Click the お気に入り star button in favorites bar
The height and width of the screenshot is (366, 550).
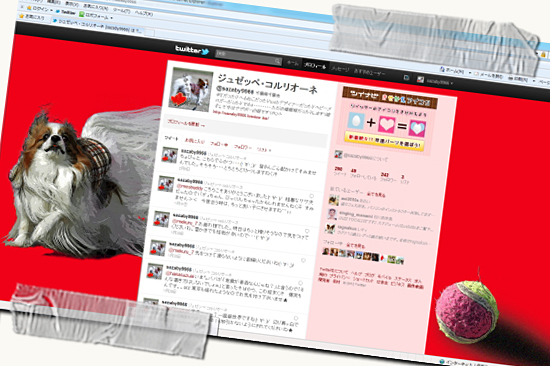click(31, 16)
